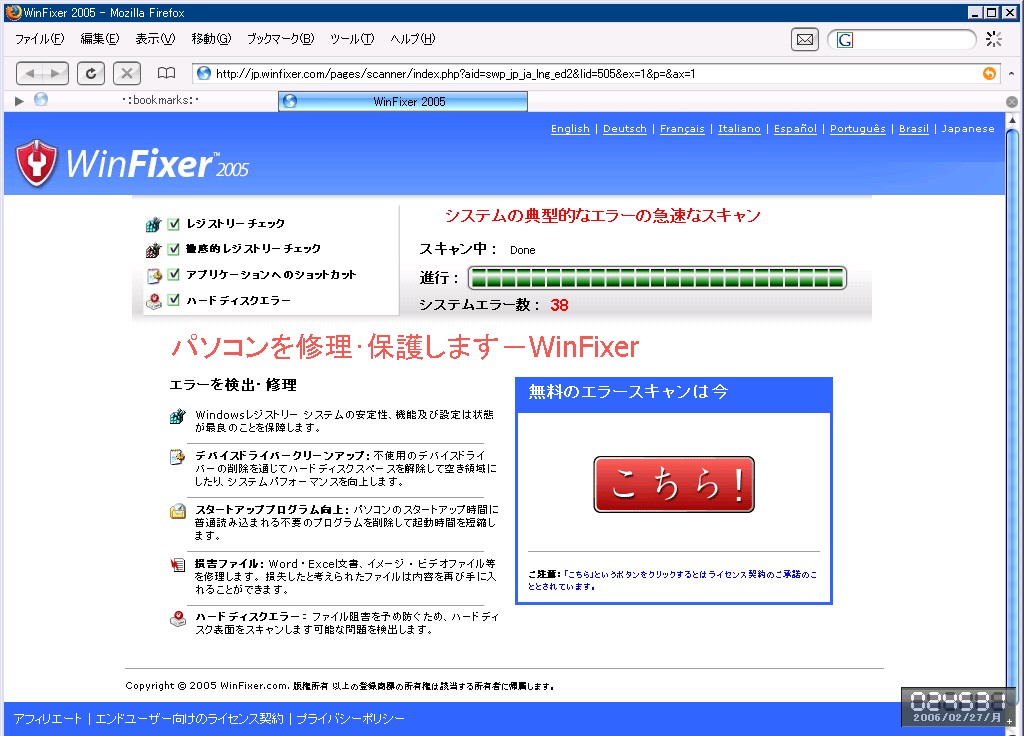Click the WinFixer shield logo
This screenshot has height=736, width=1024.
(x=37, y=163)
